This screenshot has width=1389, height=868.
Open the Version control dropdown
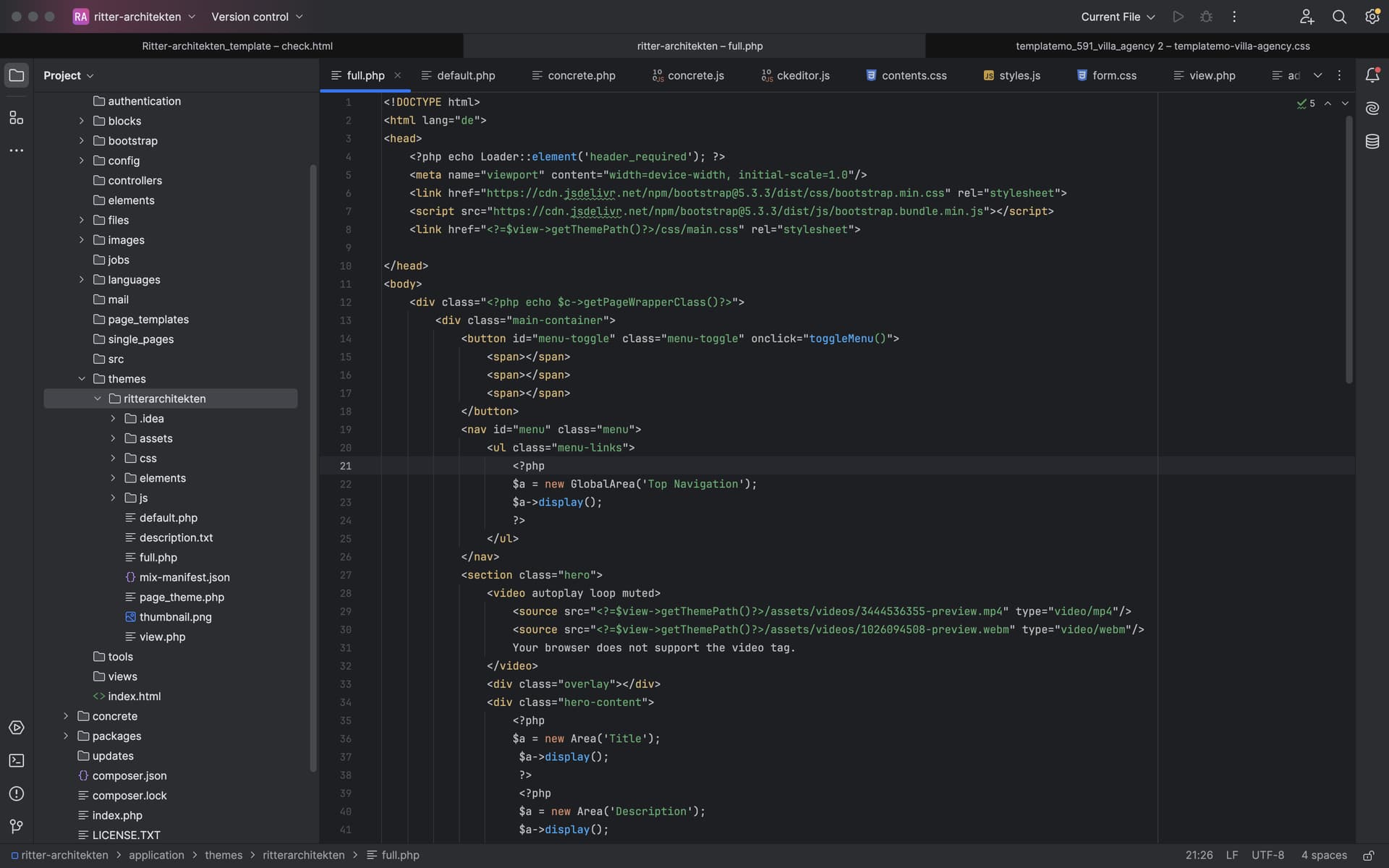(257, 17)
